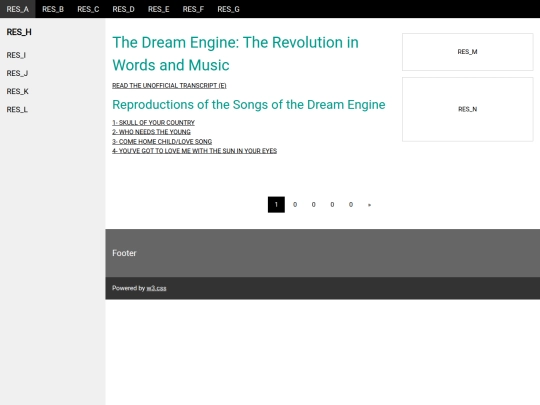Select pagination page 1 button

(x=276, y=205)
